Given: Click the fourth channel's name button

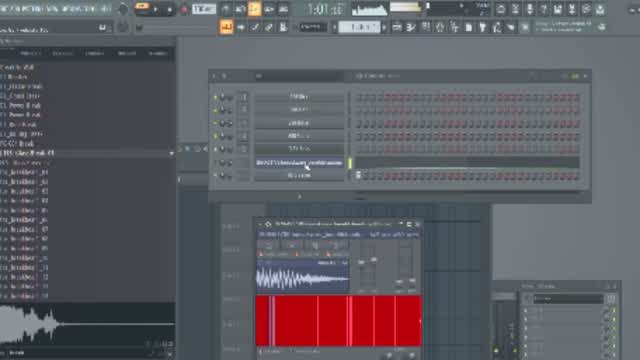Looking at the screenshot, I should pos(299,136).
